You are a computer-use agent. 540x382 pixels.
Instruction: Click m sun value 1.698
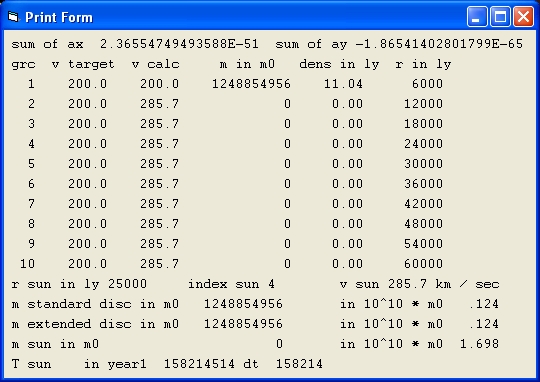point(480,344)
